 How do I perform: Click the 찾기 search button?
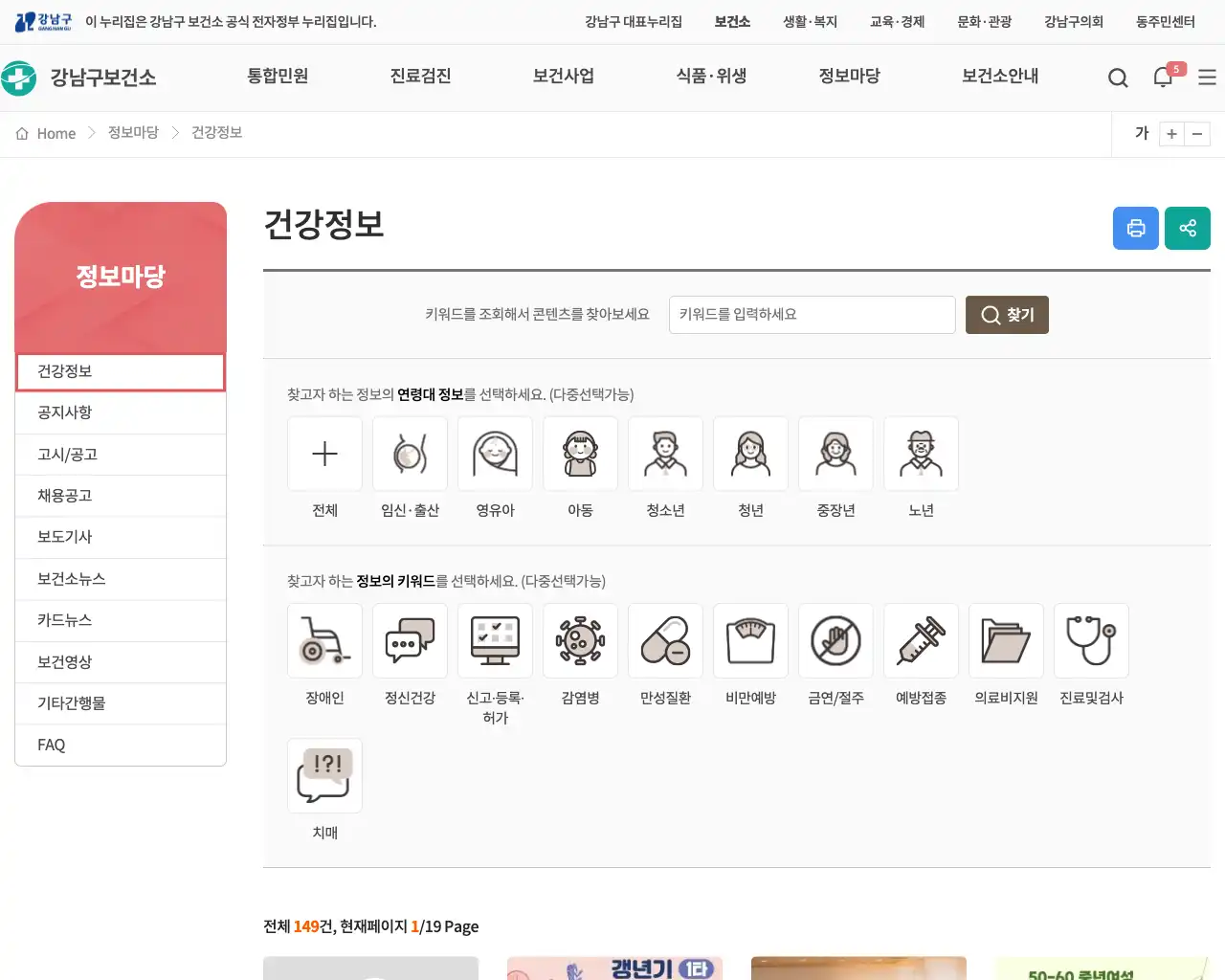click(1007, 314)
